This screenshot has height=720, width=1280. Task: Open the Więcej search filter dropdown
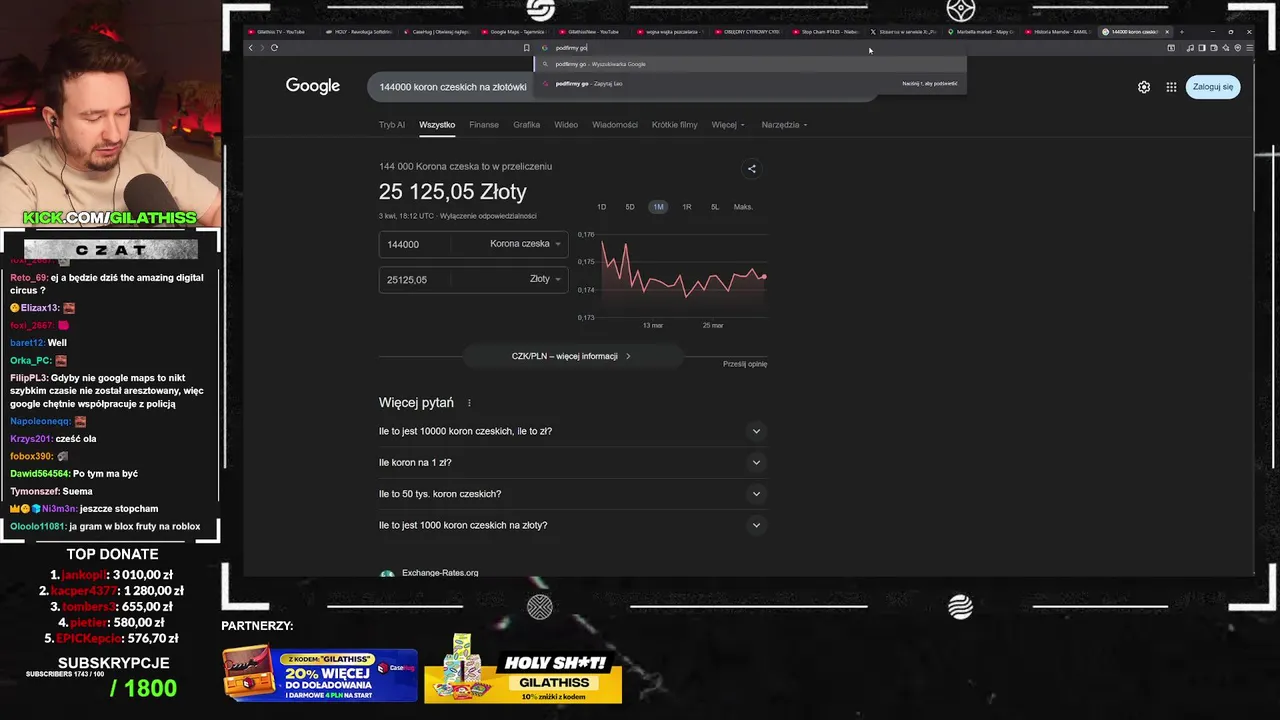tap(728, 125)
